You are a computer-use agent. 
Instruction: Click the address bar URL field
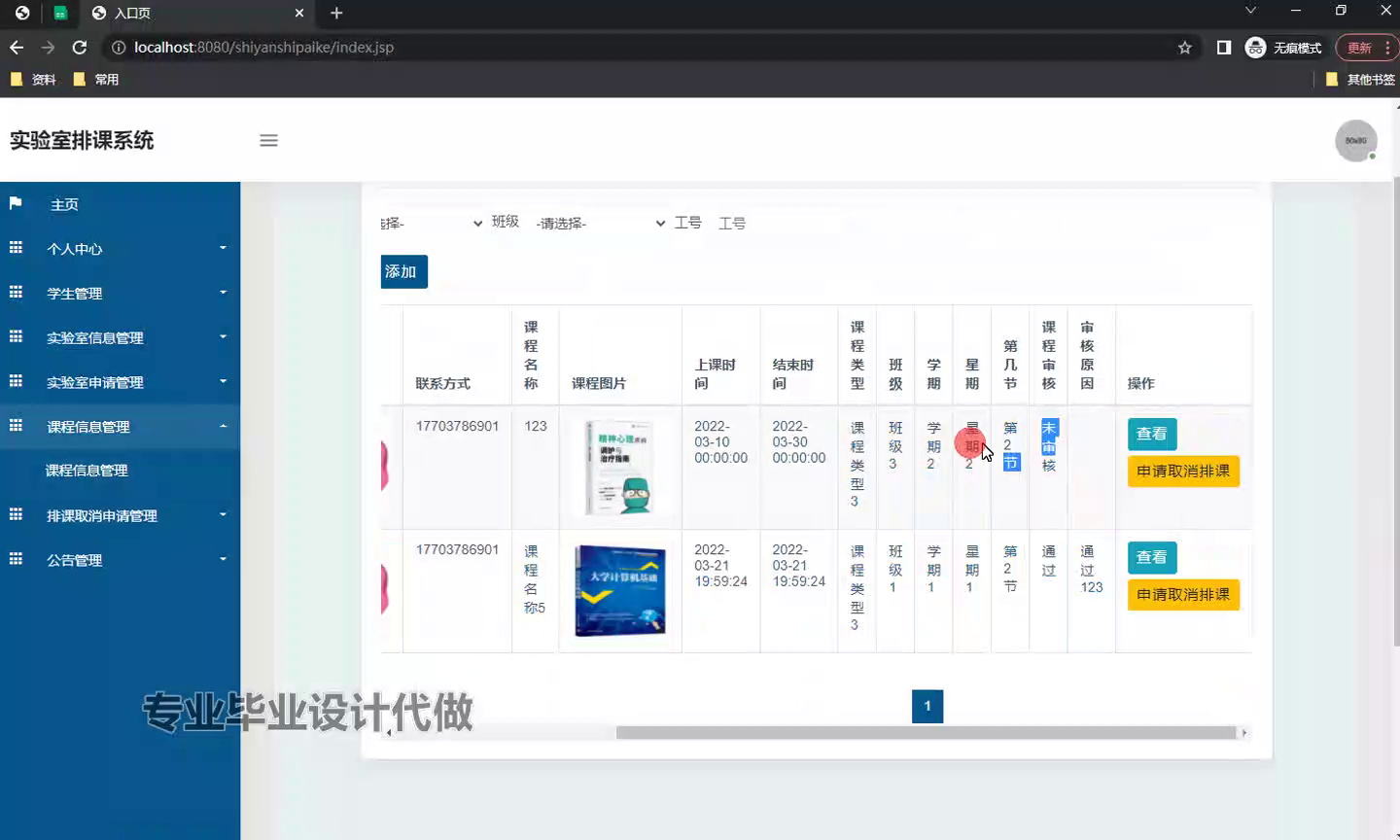click(642, 48)
